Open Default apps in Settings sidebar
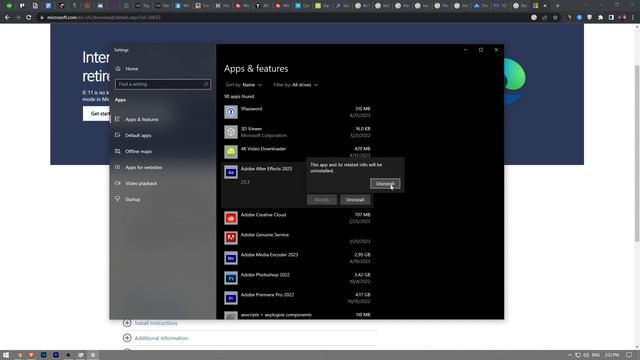The width and height of the screenshot is (640, 360). (x=138, y=135)
